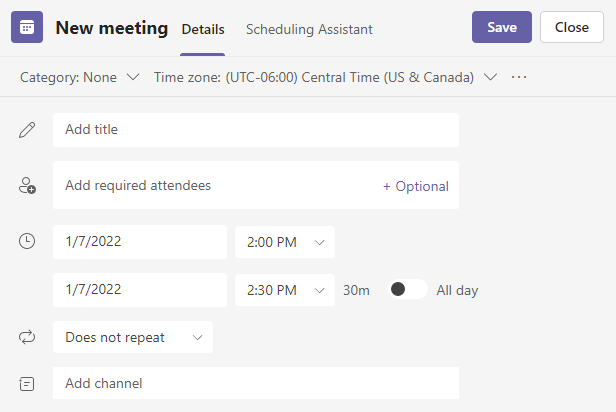Image resolution: width=616 pixels, height=412 pixels.
Task: Click the Add title field
Action: [x=255, y=130]
